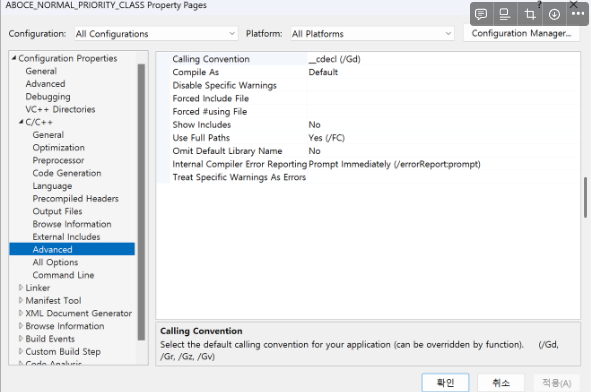Open the Code Generation page
Viewport: 591px width, 392px height.
click(x=67, y=173)
